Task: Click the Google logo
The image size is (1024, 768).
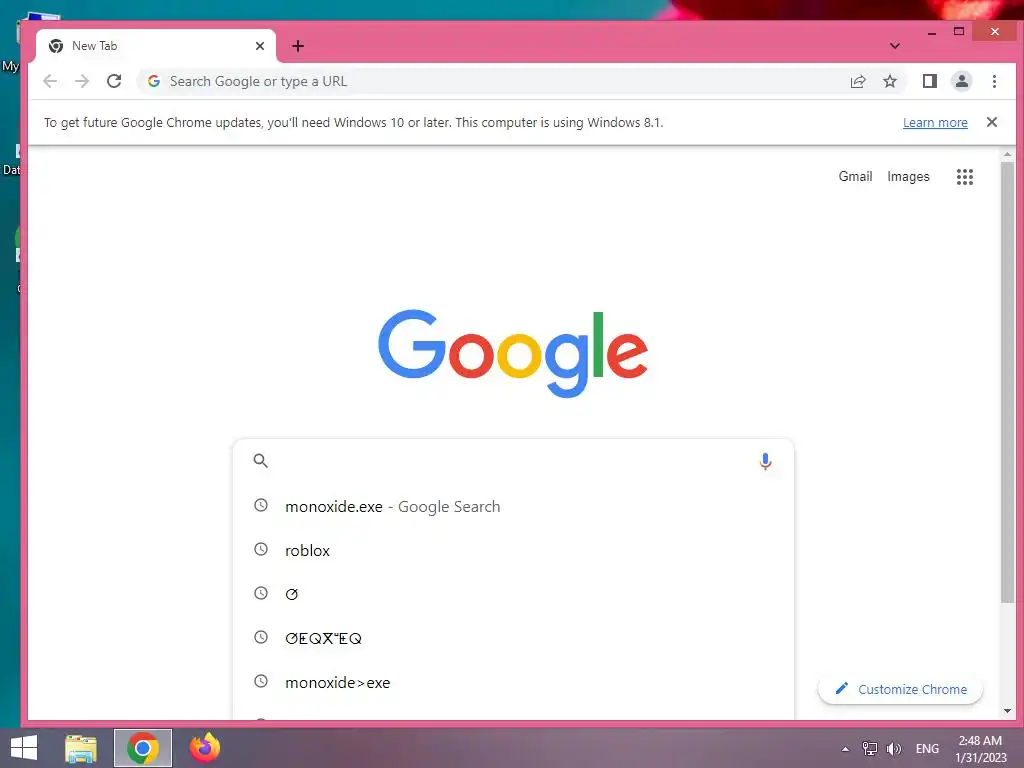Action: 513,353
